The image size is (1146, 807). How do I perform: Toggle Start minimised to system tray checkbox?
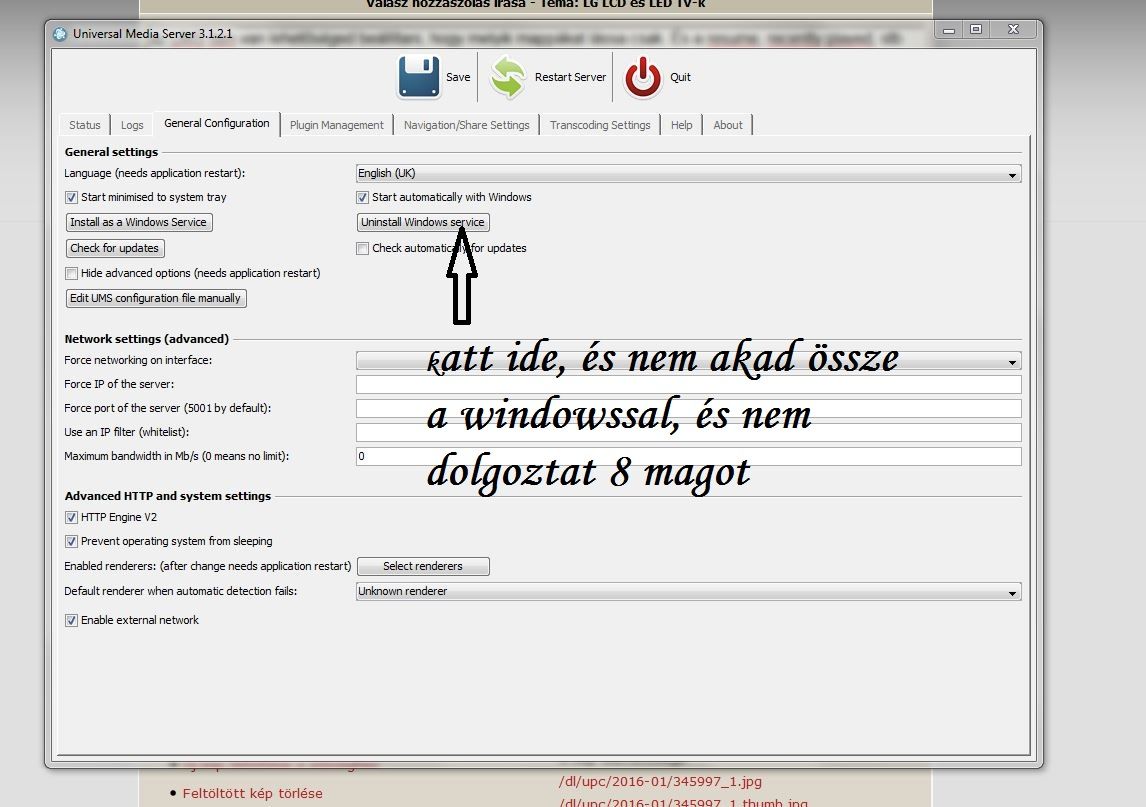[71, 197]
